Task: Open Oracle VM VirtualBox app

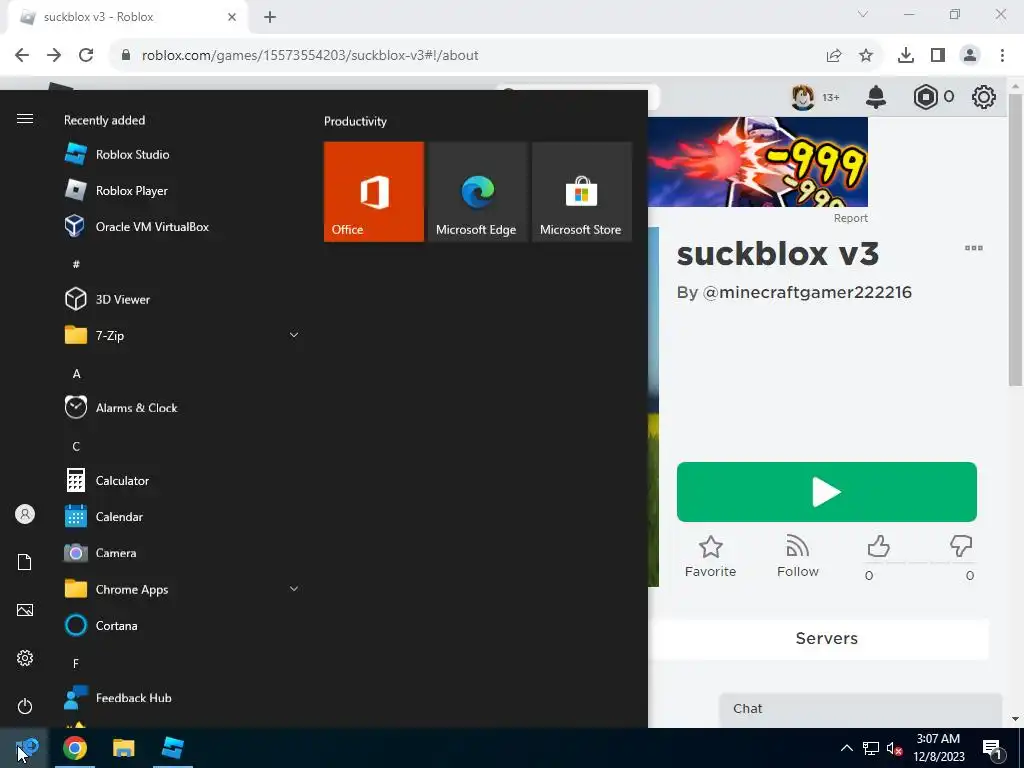Action: click(137, 227)
